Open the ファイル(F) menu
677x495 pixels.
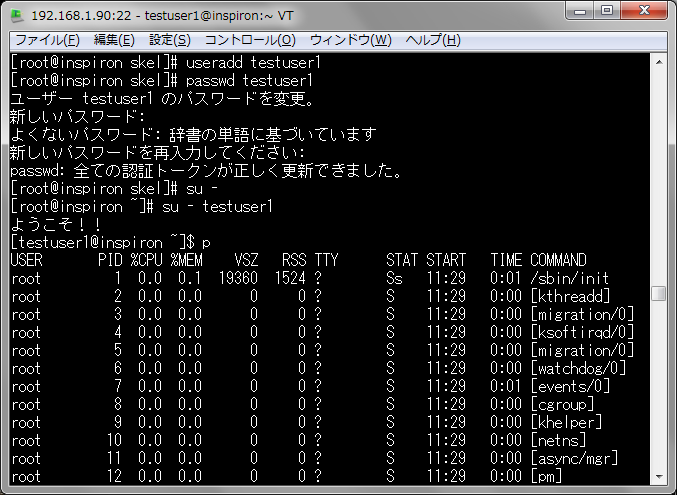[x=47, y=40]
